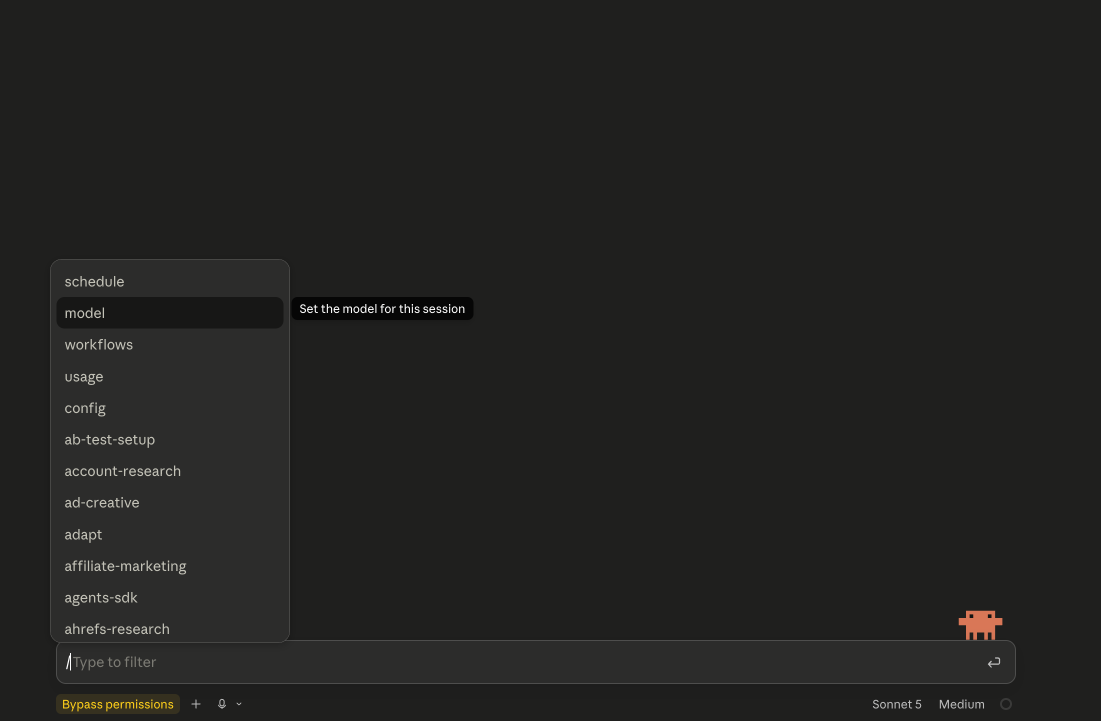Pick the usage command
This screenshot has width=1101, height=721.
click(170, 376)
